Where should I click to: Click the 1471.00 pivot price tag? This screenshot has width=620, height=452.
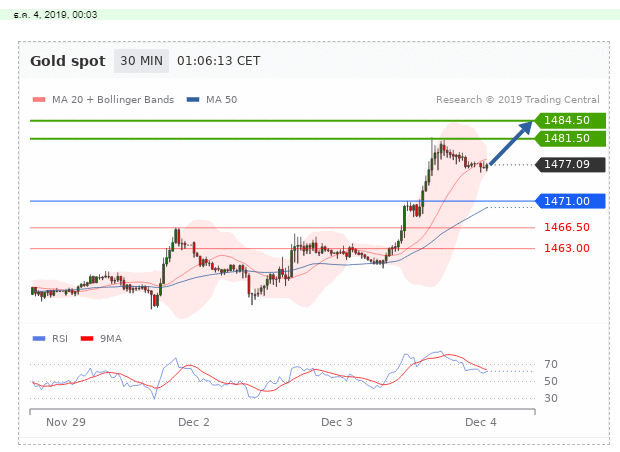(570, 201)
